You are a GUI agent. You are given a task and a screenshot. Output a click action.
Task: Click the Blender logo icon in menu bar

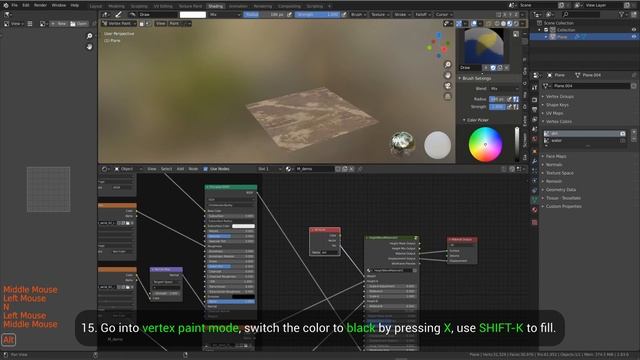(x=5, y=5)
